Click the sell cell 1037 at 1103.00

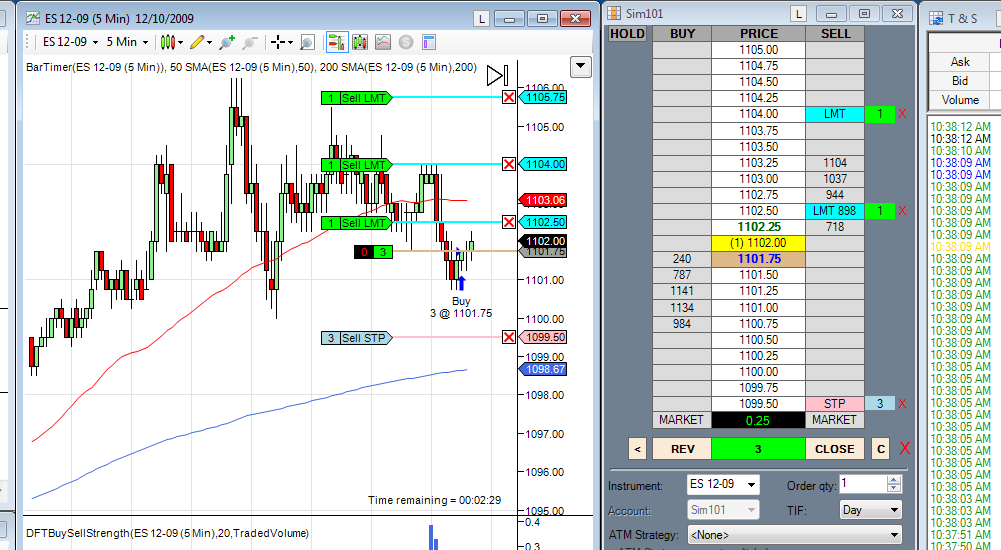pos(834,179)
